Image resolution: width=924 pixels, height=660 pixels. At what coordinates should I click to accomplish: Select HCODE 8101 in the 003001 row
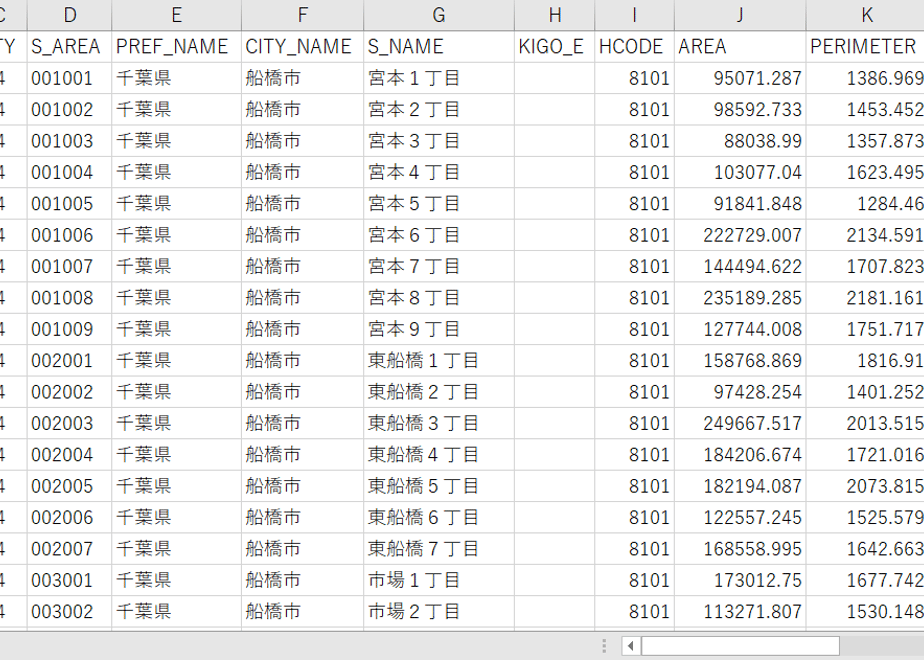pos(635,580)
